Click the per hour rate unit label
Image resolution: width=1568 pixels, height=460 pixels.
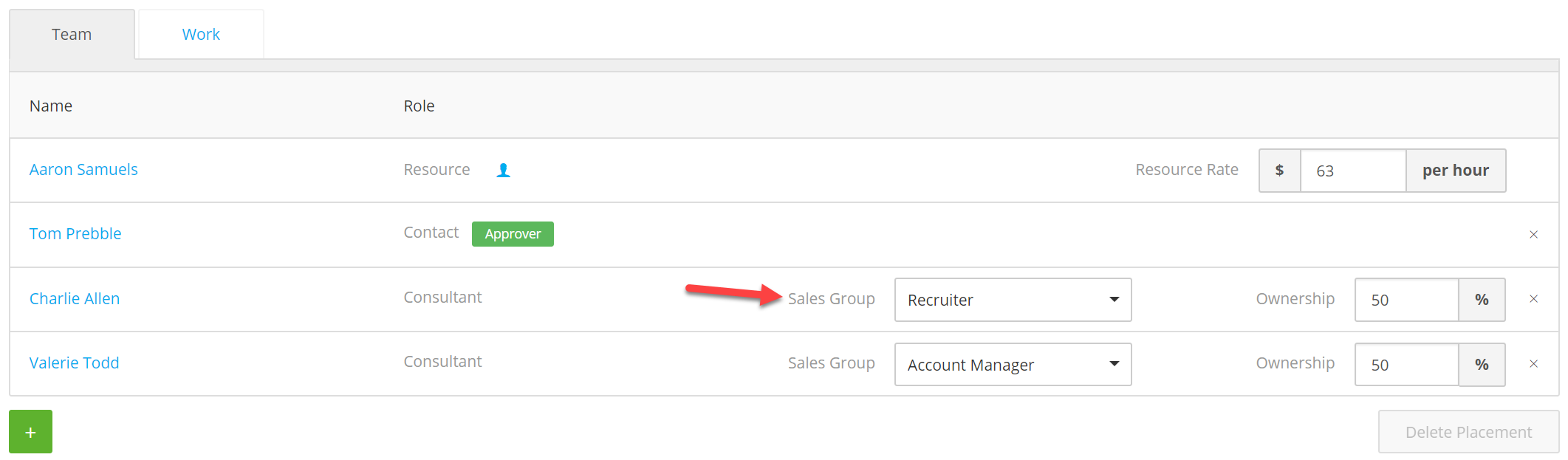(1456, 171)
